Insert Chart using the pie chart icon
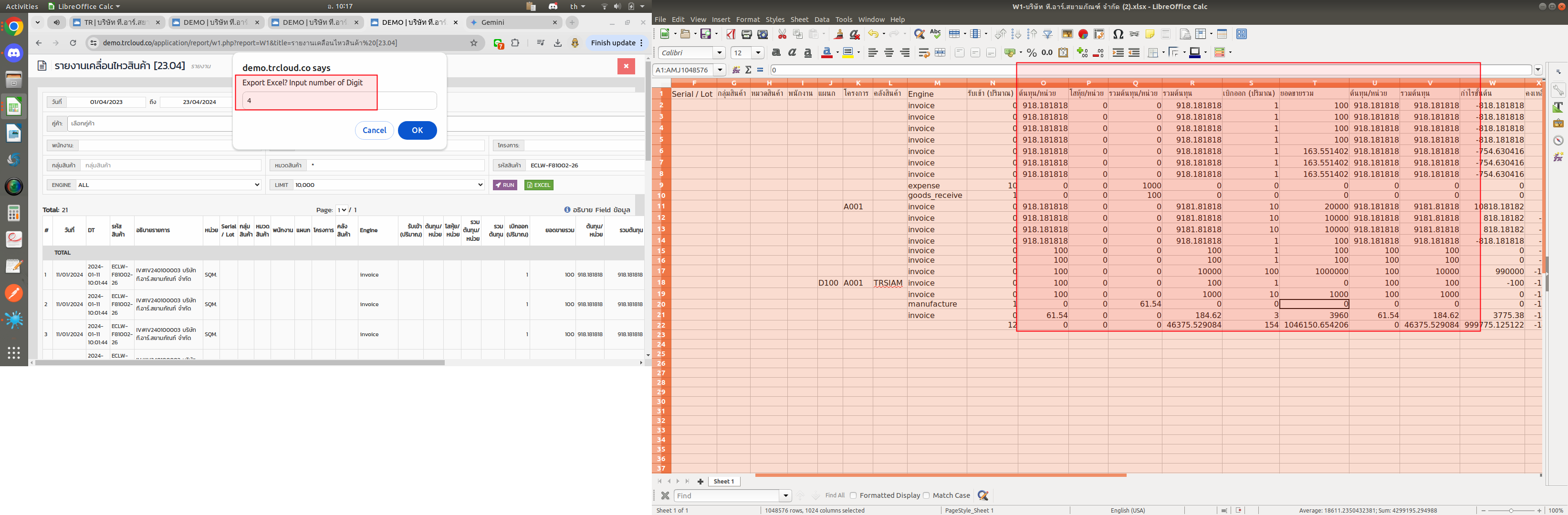1568x515 pixels. pos(1083,34)
